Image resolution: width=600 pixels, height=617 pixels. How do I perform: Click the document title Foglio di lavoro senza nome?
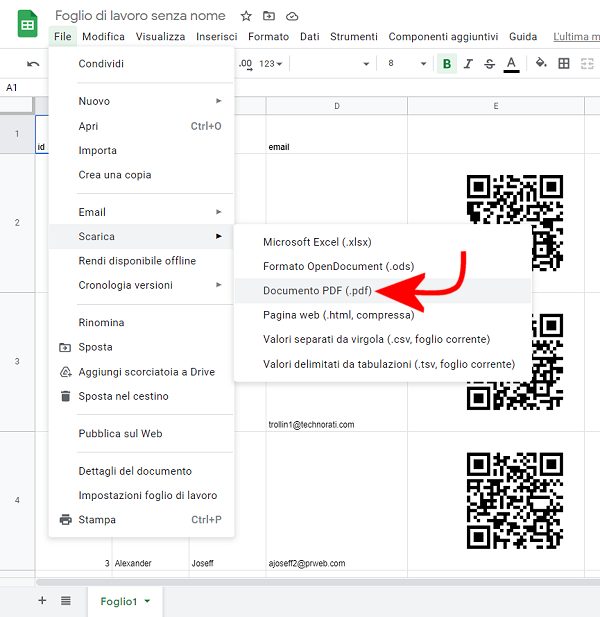140,16
